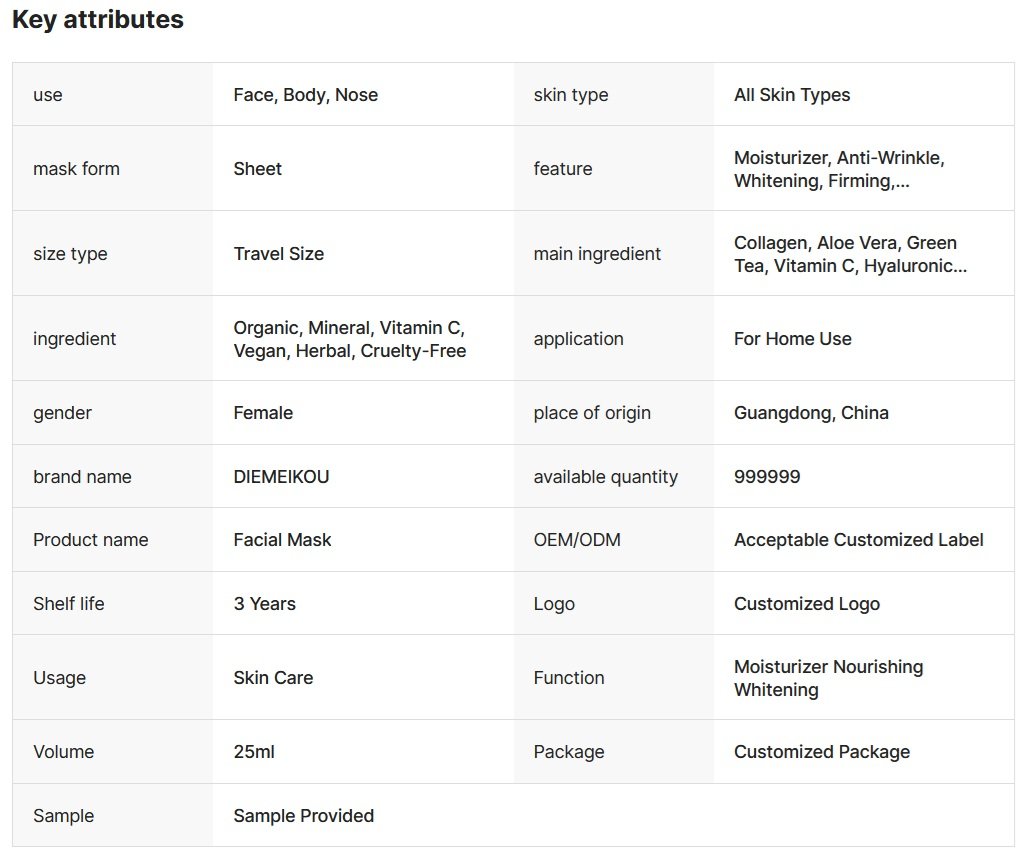Click the Sample Provided value

click(303, 816)
